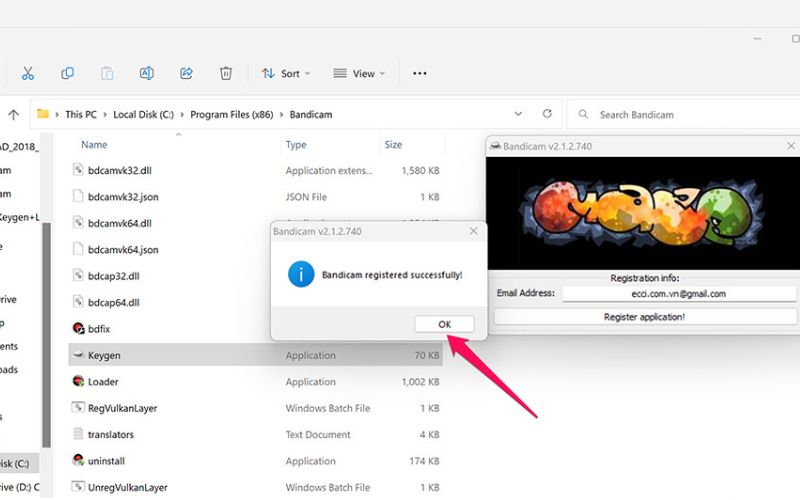Click the folder icon in address bar
The width and height of the screenshot is (800, 500).
point(43,114)
